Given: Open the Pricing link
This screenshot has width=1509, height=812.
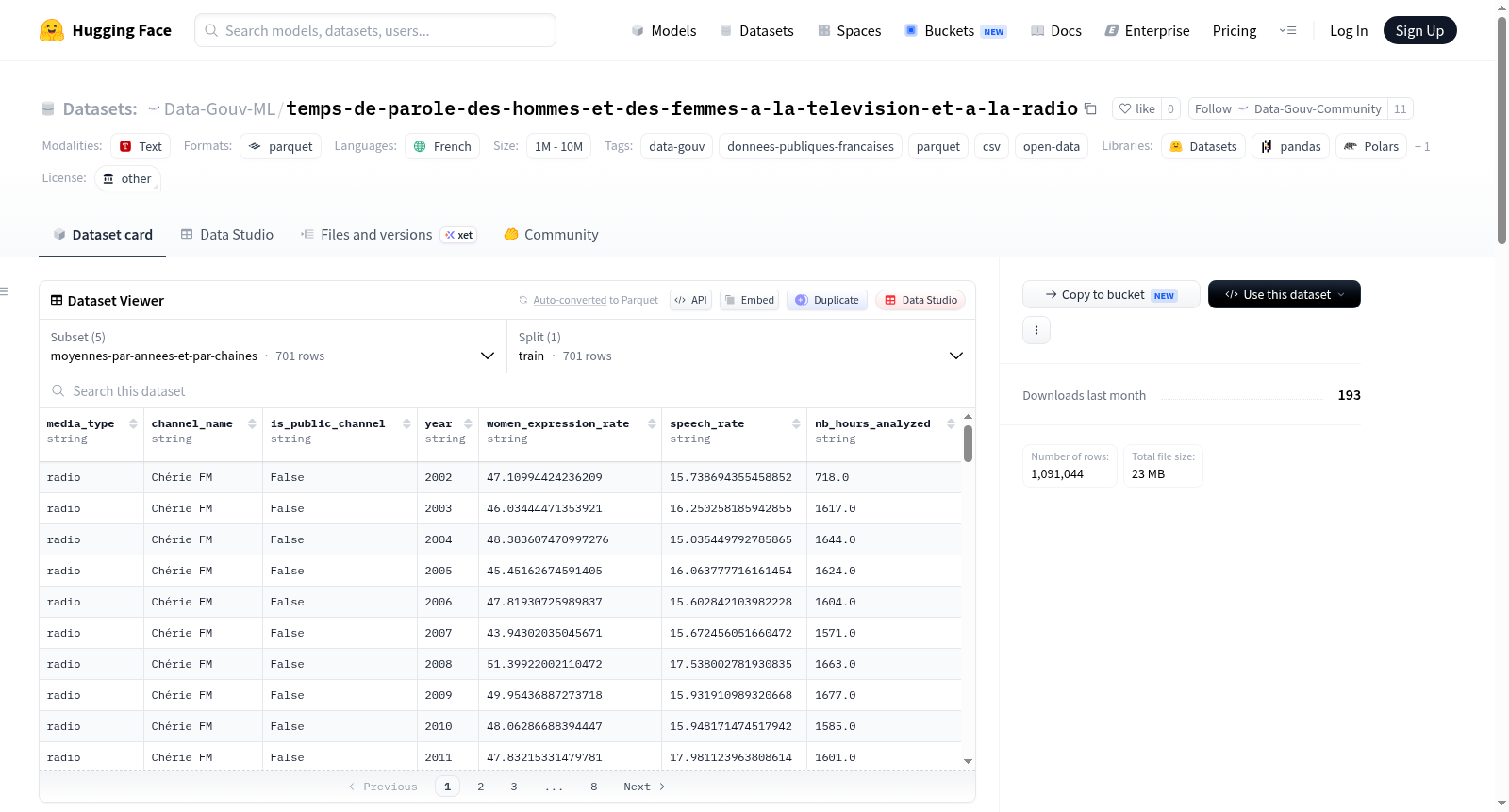Looking at the screenshot, I should (1235, 30).
